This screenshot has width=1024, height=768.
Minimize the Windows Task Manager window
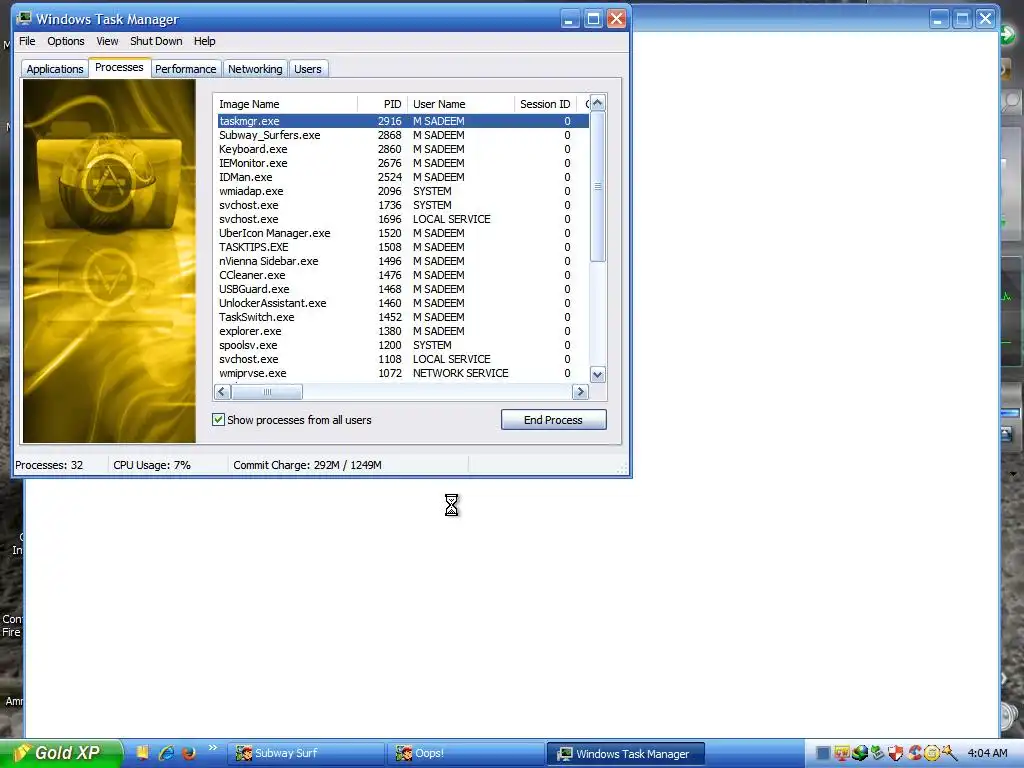click(x=569, y=19)
